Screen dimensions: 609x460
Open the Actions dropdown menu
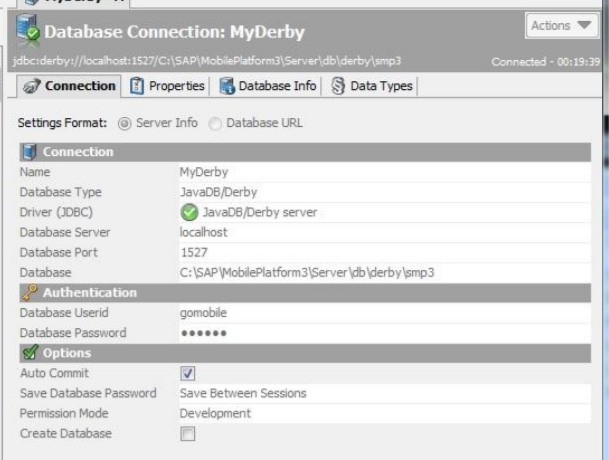click(x=561, y=26)
